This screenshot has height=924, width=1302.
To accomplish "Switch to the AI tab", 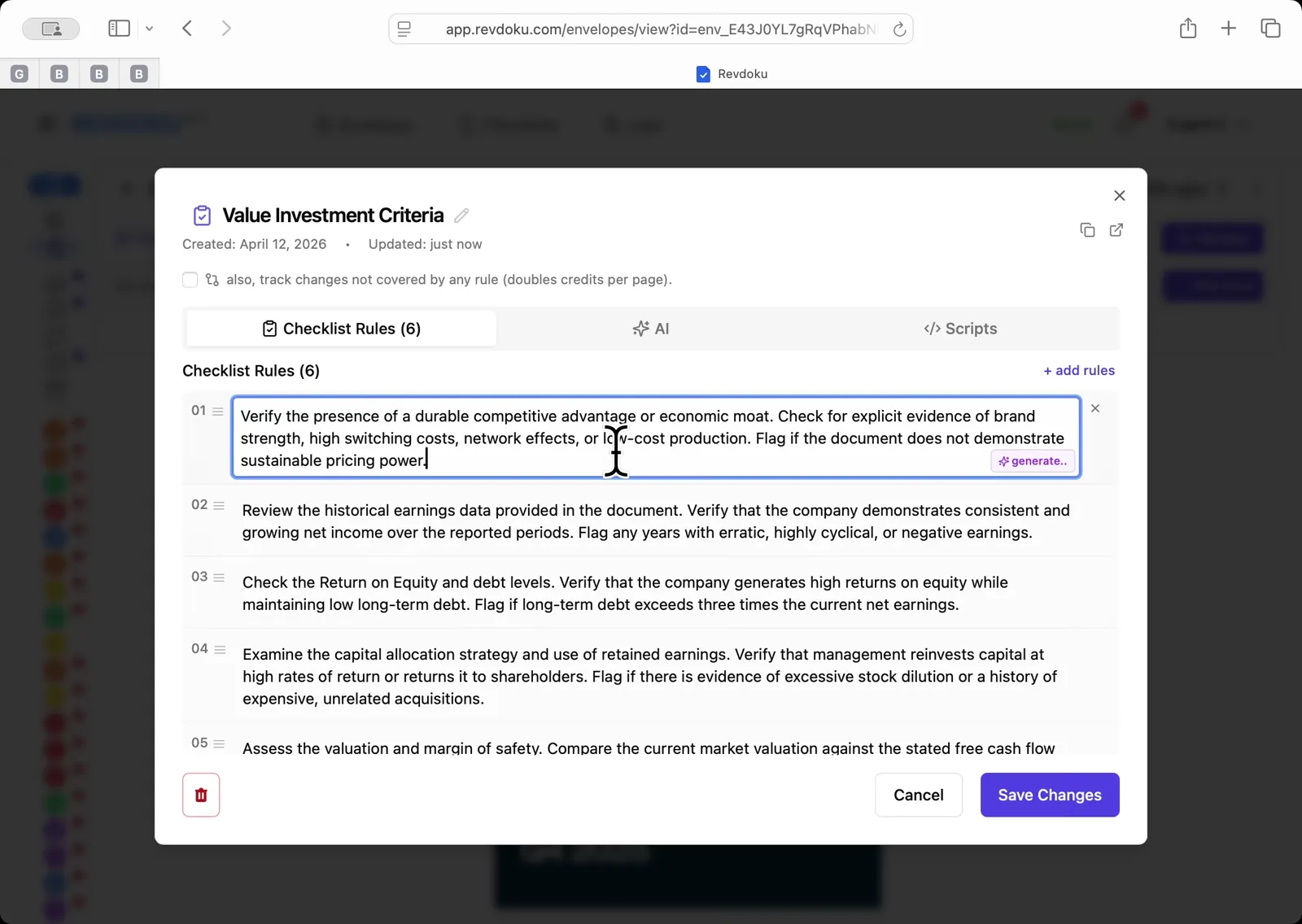I will tap(650, 329).
